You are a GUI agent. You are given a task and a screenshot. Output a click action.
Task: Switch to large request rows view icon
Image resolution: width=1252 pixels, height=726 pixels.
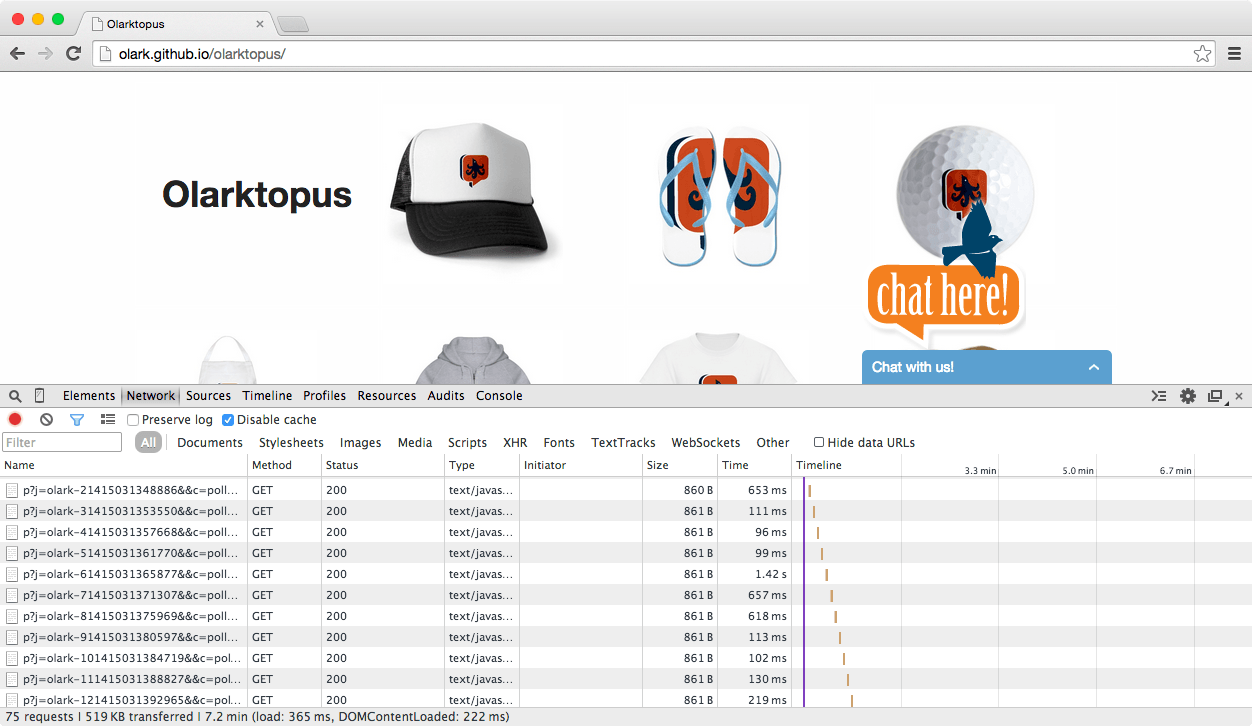[x=108, y=420]
